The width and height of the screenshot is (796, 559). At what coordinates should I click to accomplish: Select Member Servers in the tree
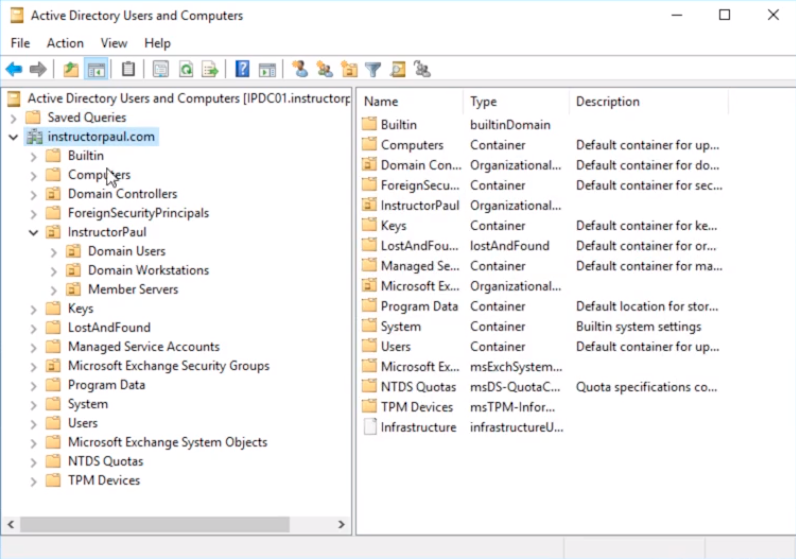click(132, 289)
